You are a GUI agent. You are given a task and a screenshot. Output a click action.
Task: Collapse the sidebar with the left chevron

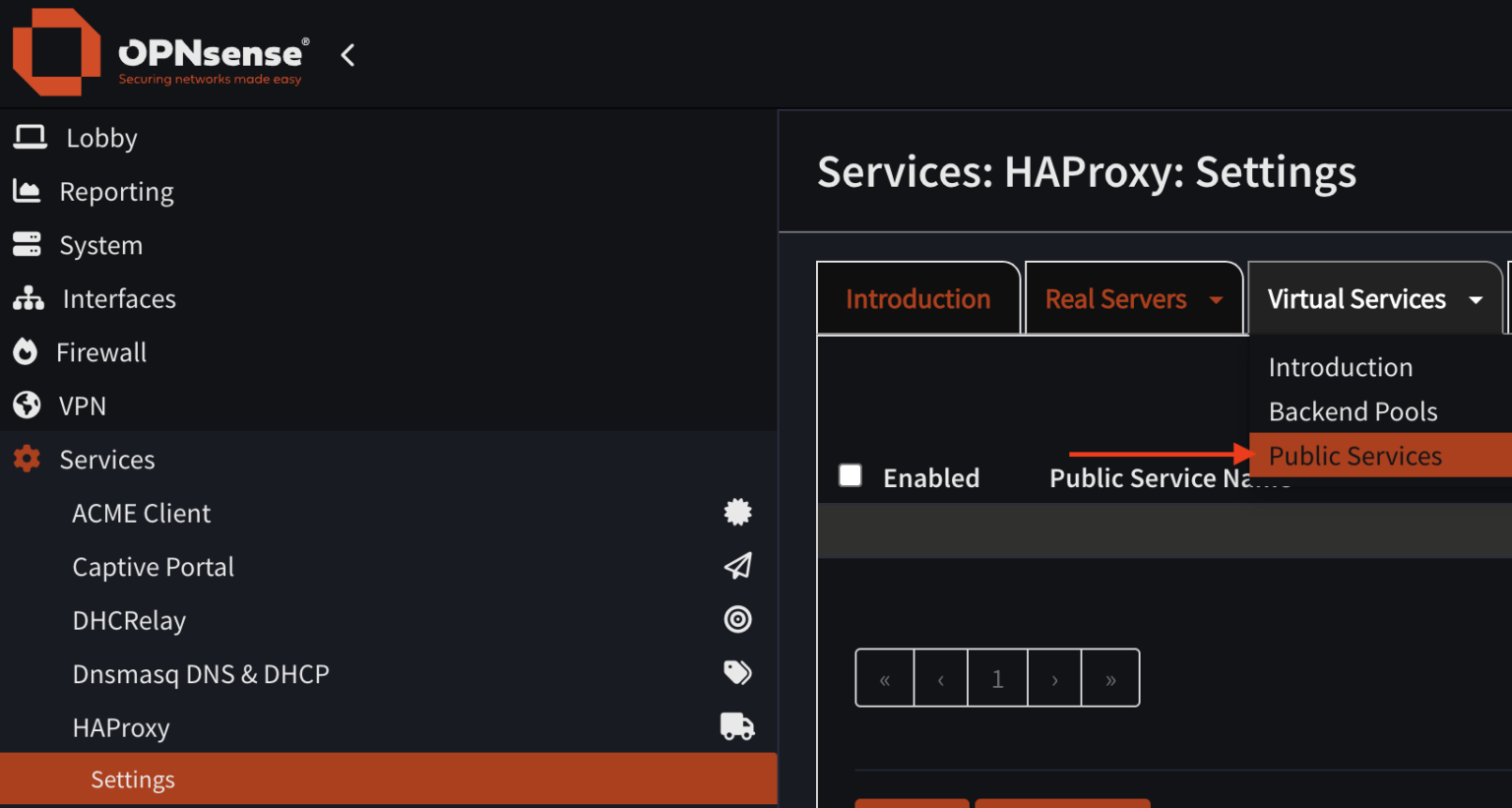(x=347, y=55)
